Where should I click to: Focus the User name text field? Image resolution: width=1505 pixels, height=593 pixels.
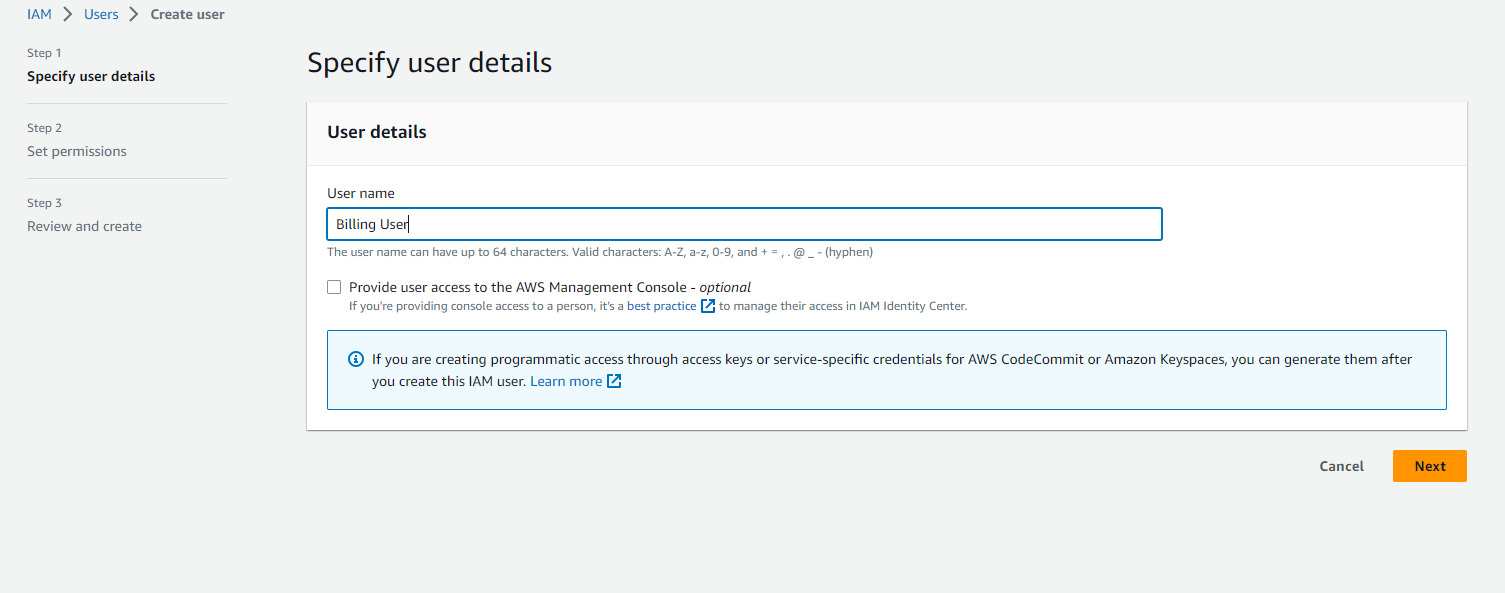click(x=744, y=224)
